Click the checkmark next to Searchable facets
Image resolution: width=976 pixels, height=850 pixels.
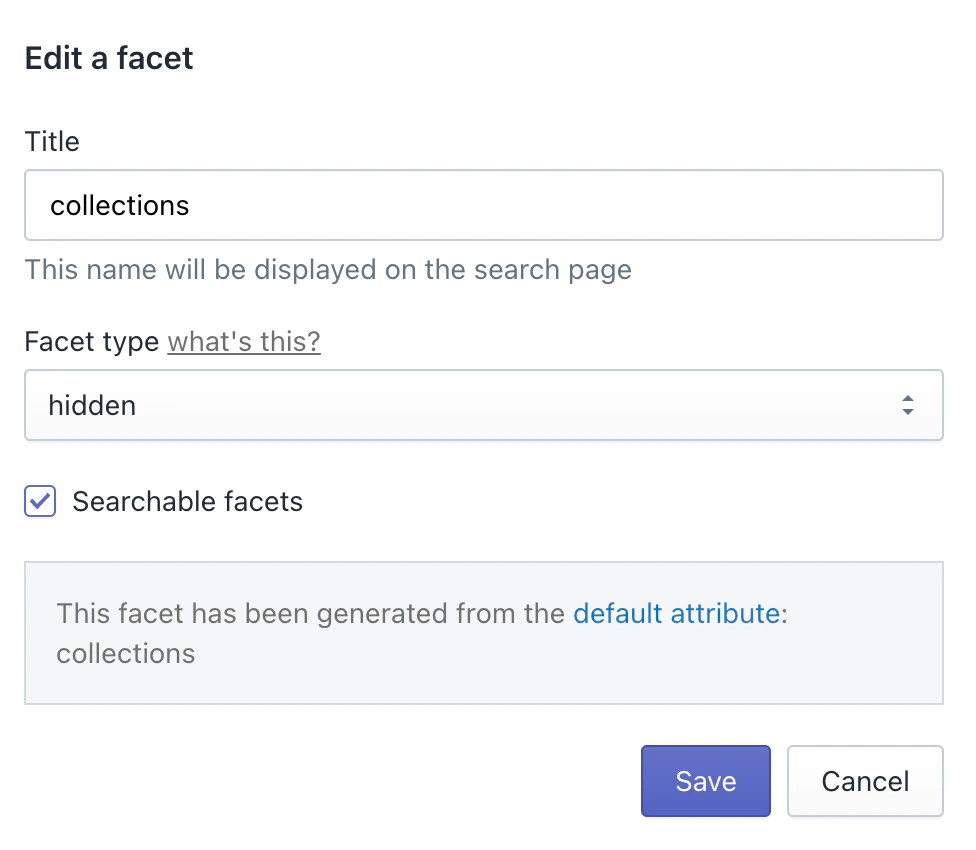[x=39, y=501]
